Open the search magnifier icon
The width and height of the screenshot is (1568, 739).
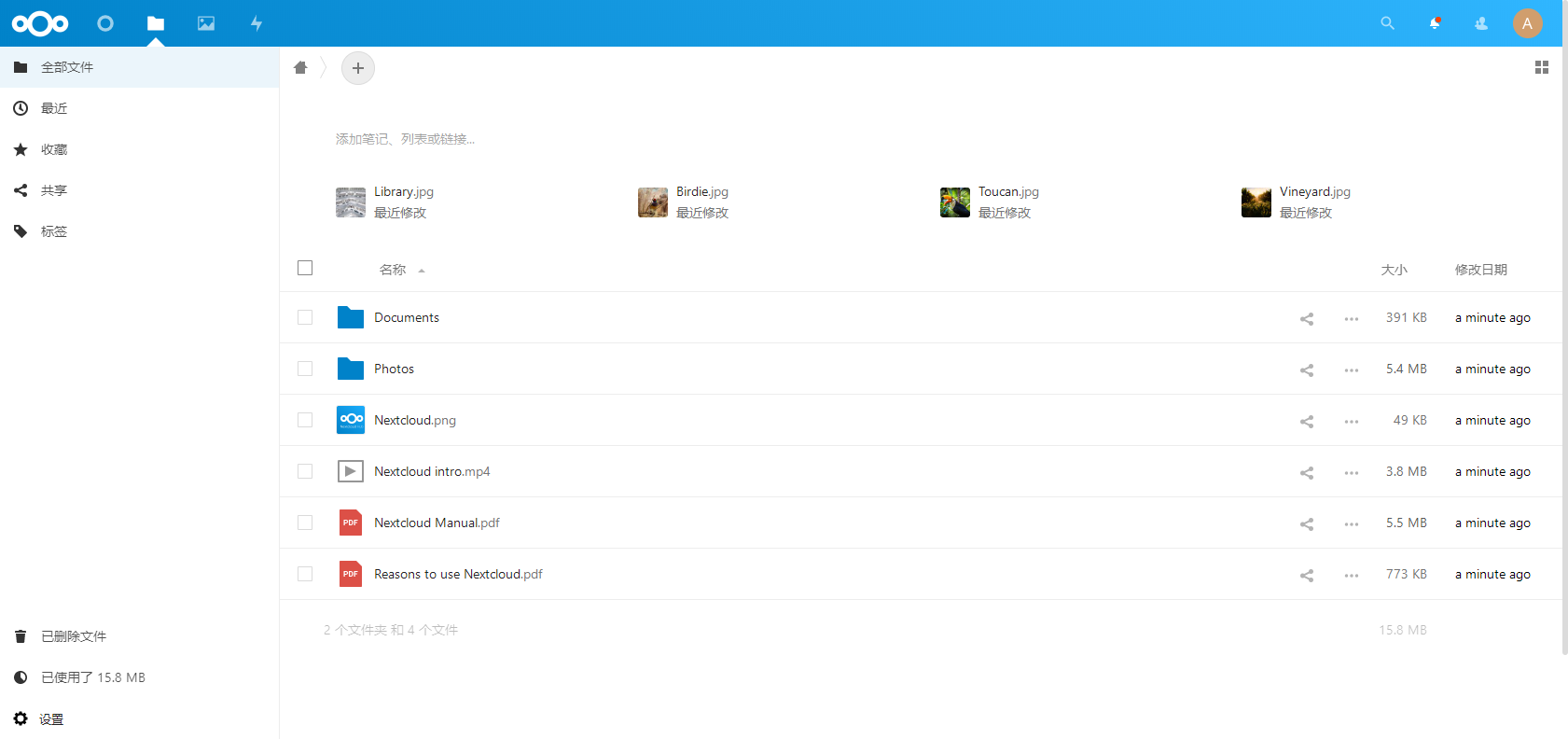tap(1388, 23)
